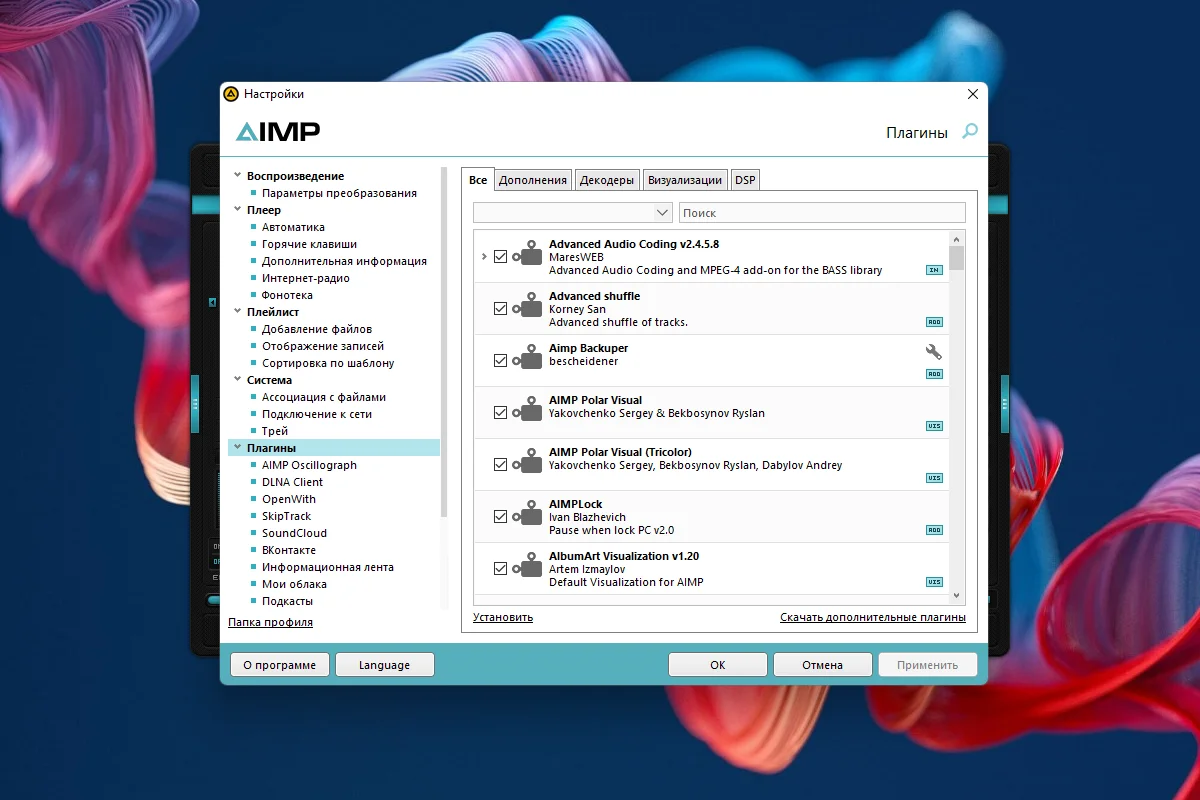Open the DLNA Client plugin settings

pyautogui.click(x=293, y=482)
